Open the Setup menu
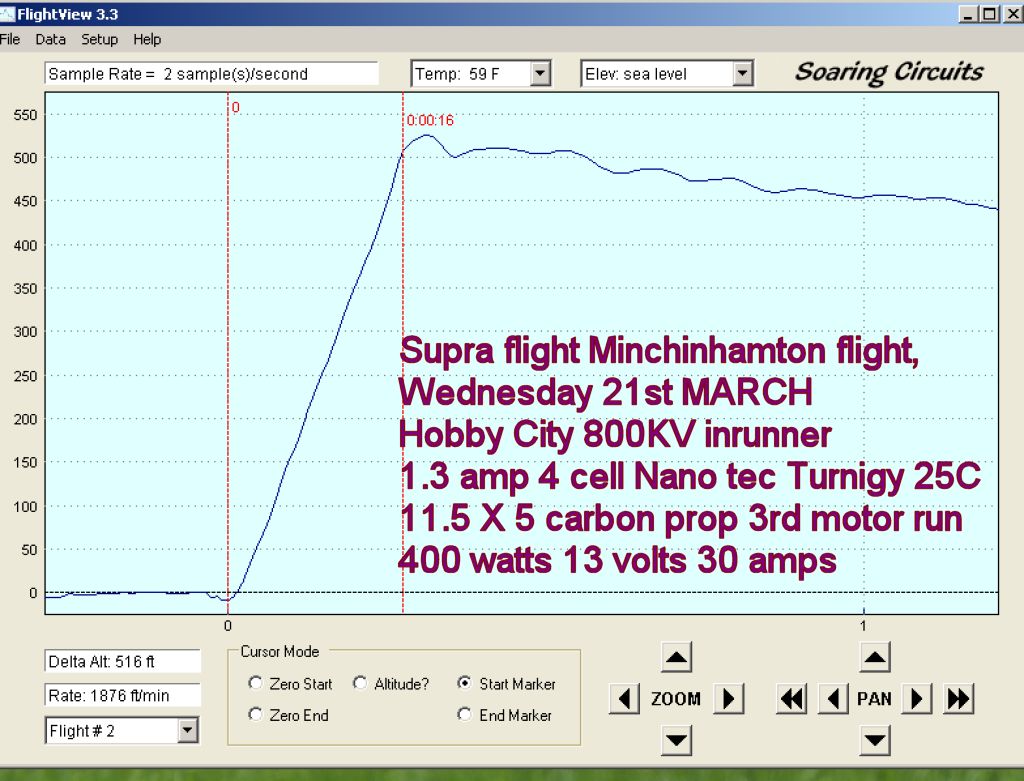The image size is (1024, 781). 99,39
